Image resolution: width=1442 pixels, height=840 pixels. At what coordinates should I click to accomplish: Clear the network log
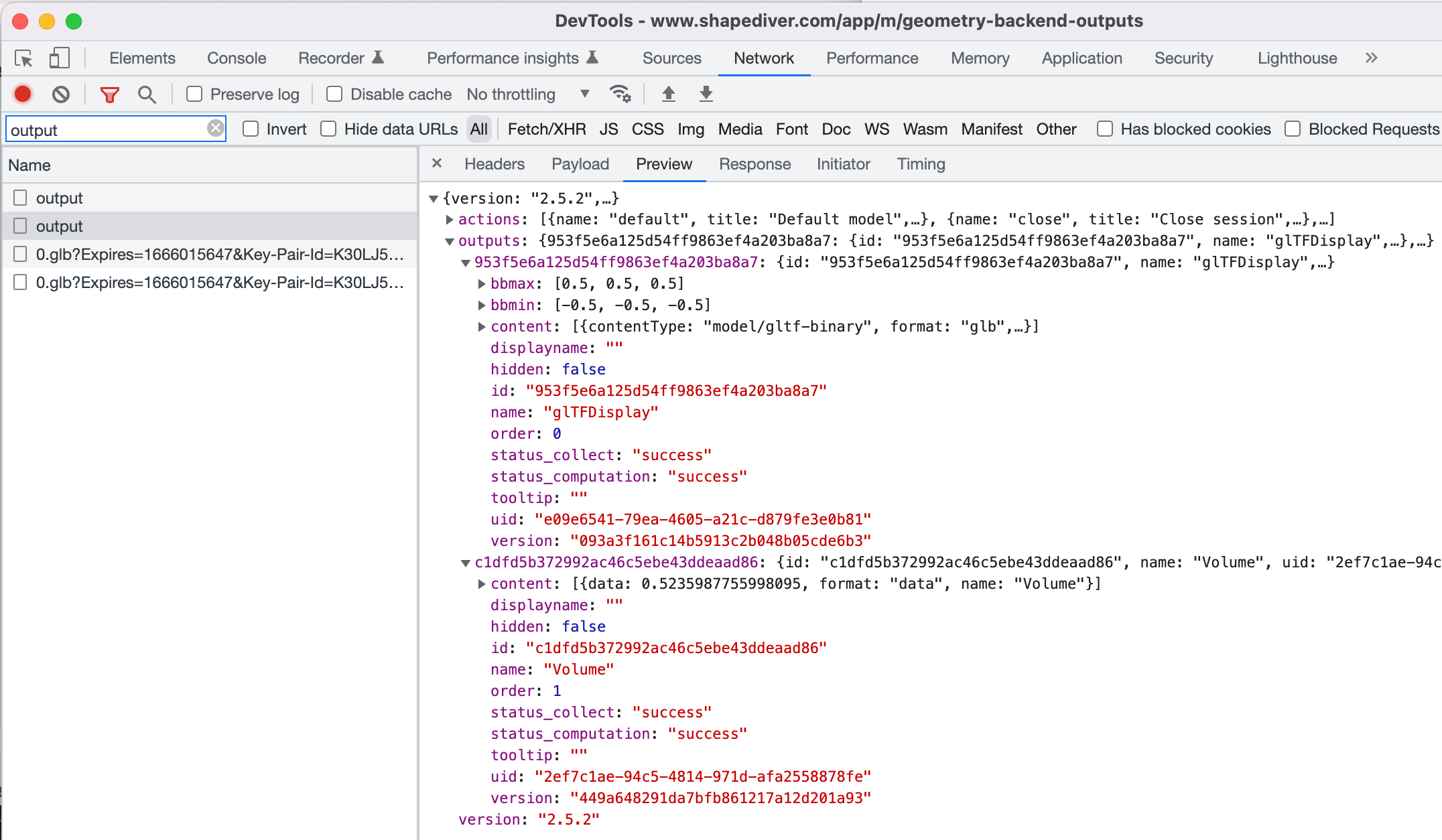click(61, 94)
